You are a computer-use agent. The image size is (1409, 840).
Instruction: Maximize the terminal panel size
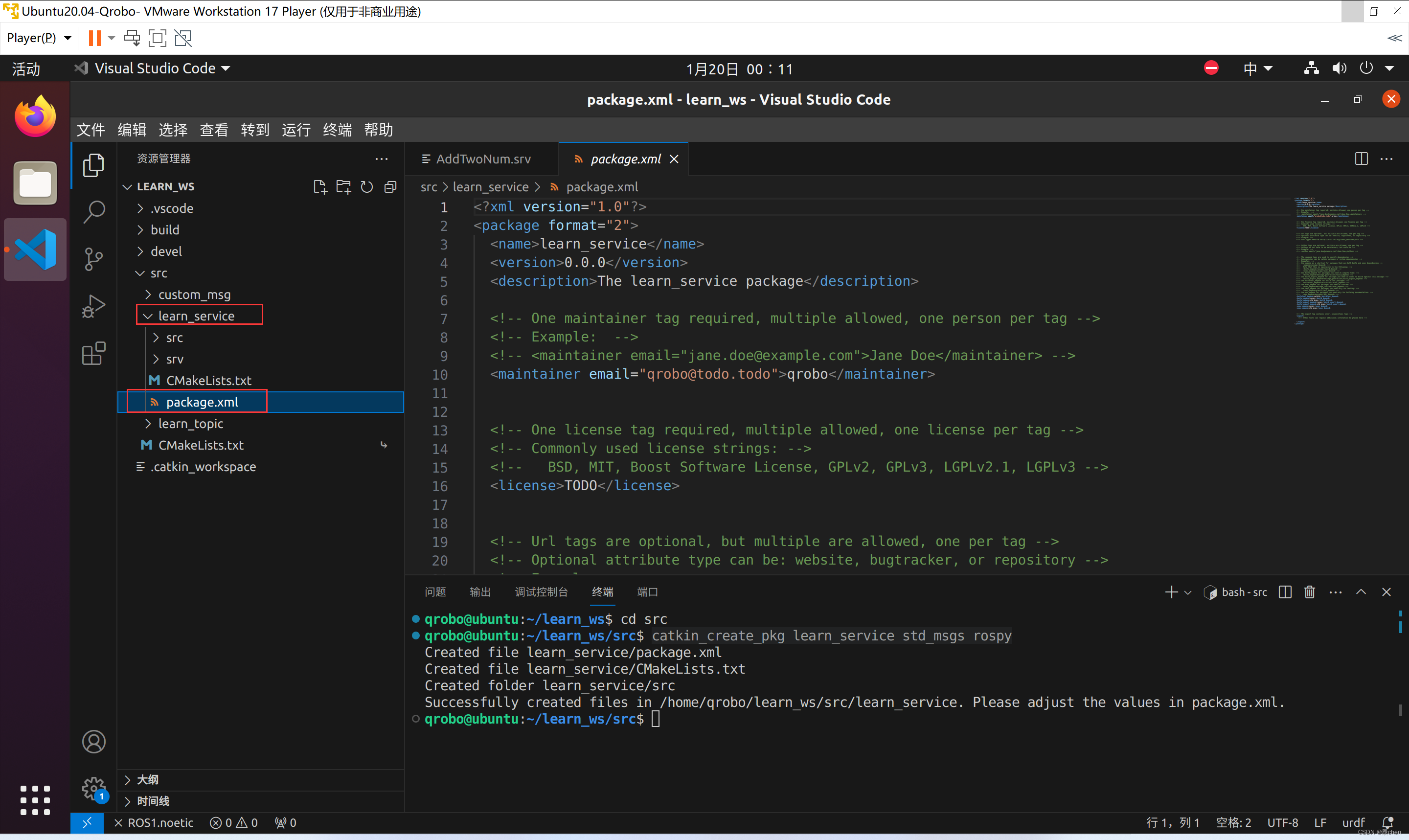pos(1361,592)
